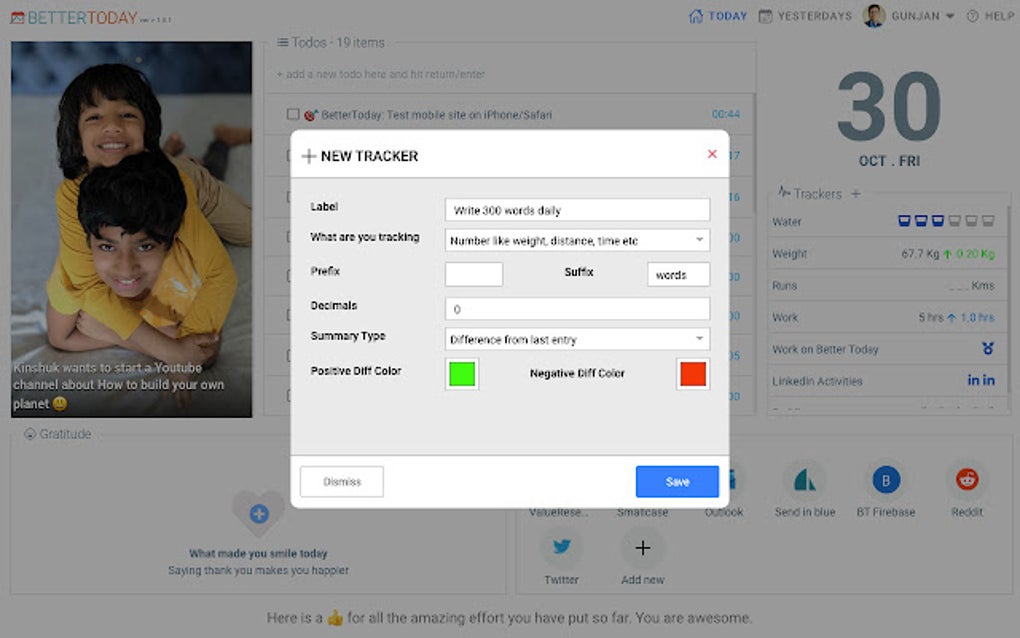Click the Gratitude smiley icon
Viewport: 1020px width, 638px height.
30,434
